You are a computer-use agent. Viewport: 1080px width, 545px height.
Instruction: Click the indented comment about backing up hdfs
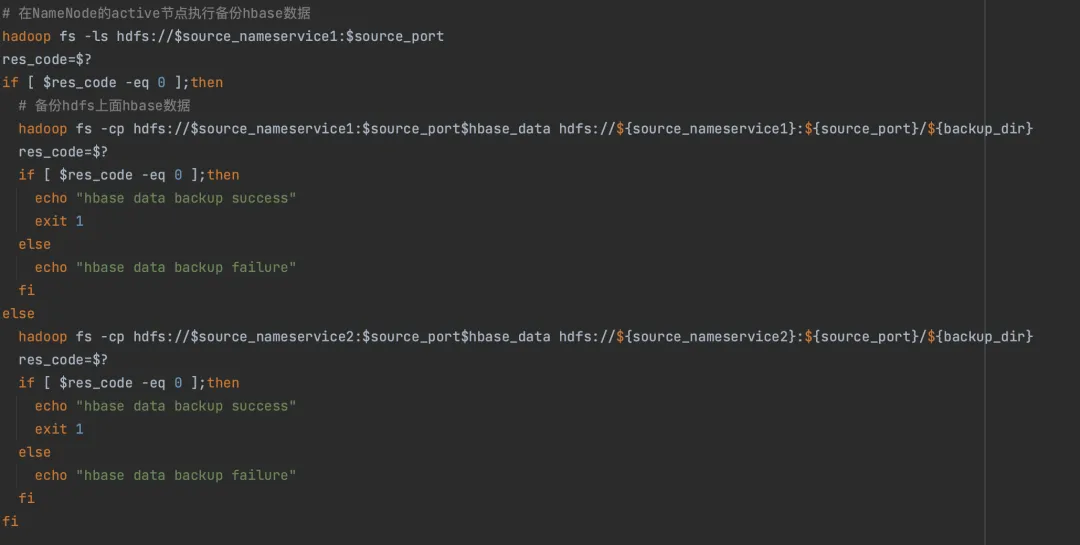[x=104, y=105]
